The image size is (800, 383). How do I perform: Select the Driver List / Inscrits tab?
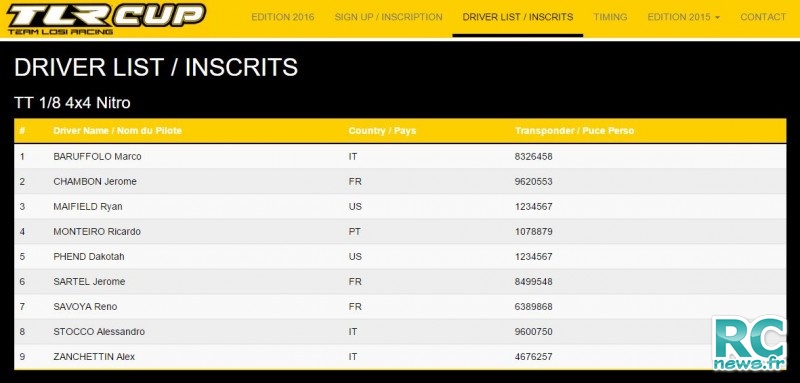(518, 17)
